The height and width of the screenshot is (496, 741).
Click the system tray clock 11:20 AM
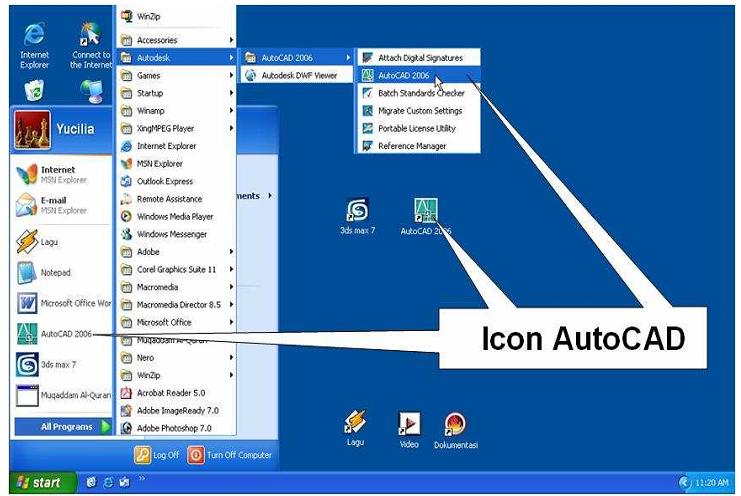(712, 483)
